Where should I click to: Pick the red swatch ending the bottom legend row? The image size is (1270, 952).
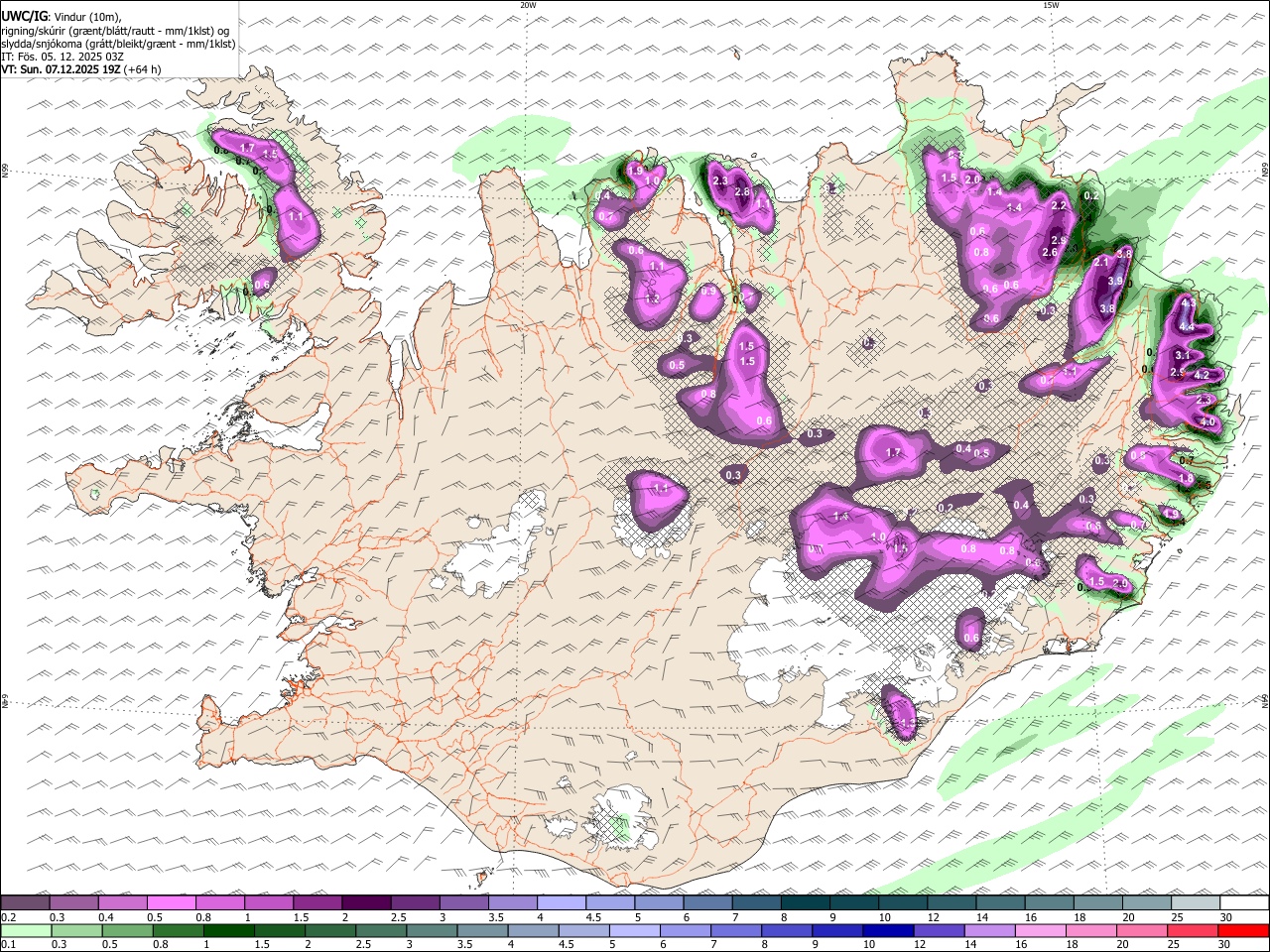1242,931
